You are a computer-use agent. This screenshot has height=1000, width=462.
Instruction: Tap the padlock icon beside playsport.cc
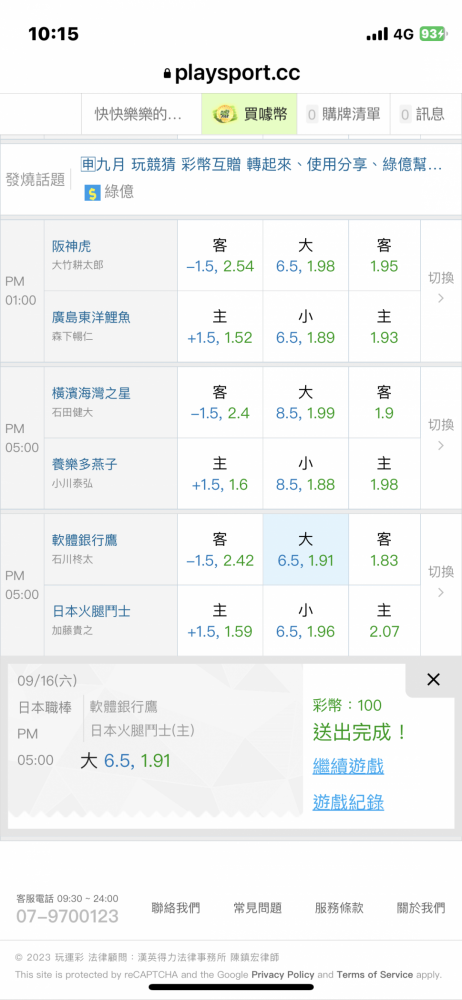point(167,75)
